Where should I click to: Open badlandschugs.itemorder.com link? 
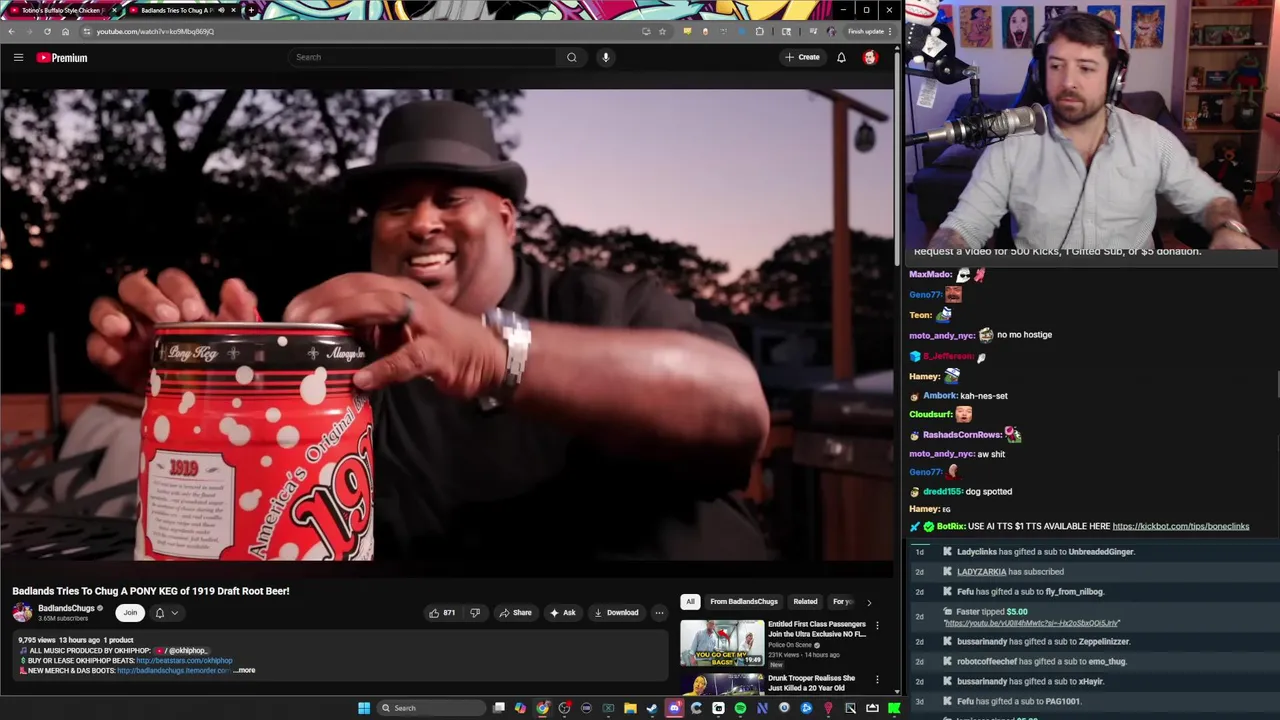click(x=173, y=670)
